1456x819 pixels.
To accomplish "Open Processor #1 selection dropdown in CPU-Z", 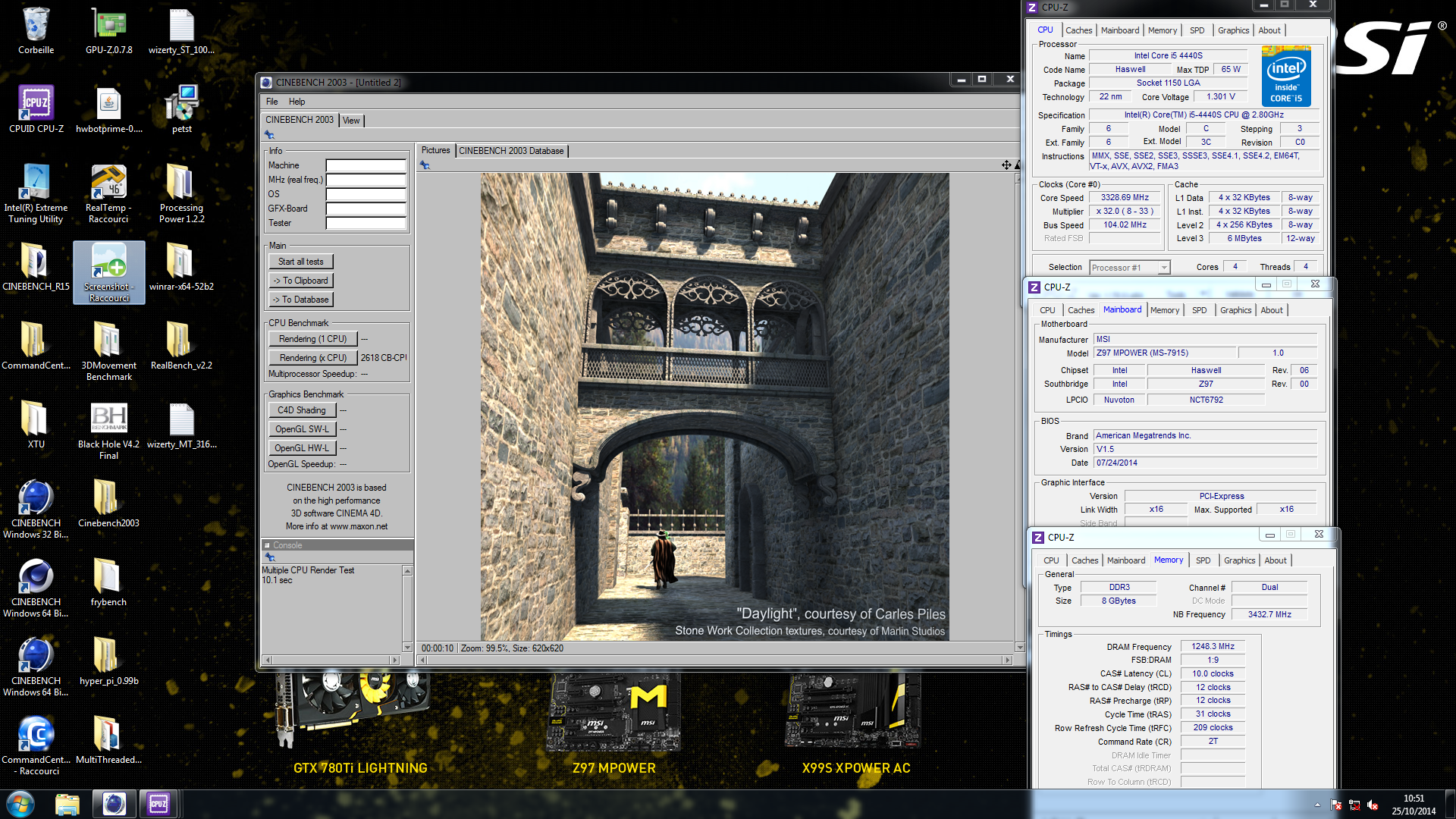I will point(1130,268).
